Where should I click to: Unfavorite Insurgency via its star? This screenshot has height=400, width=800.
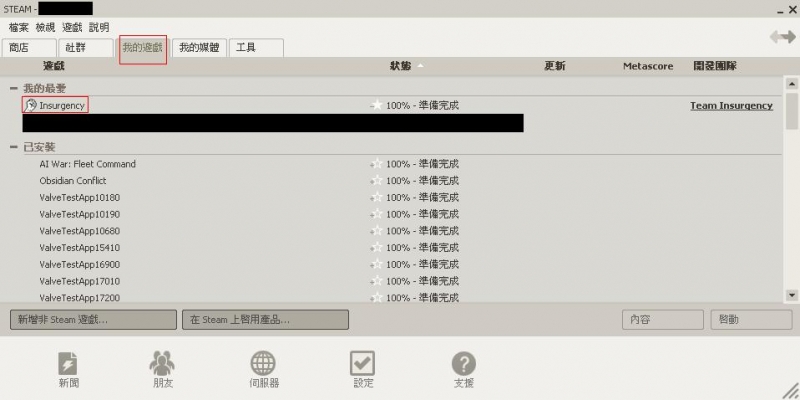pyautogui.click(x=377, y=106)
